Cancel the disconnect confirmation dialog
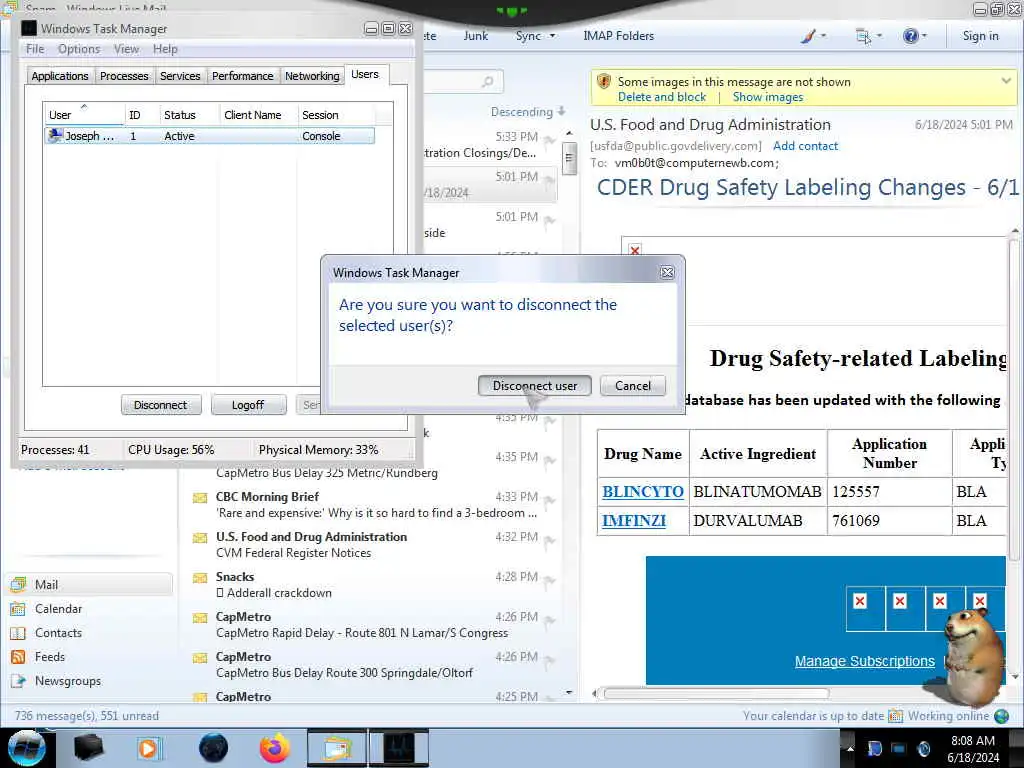 (x=632, y=385)
